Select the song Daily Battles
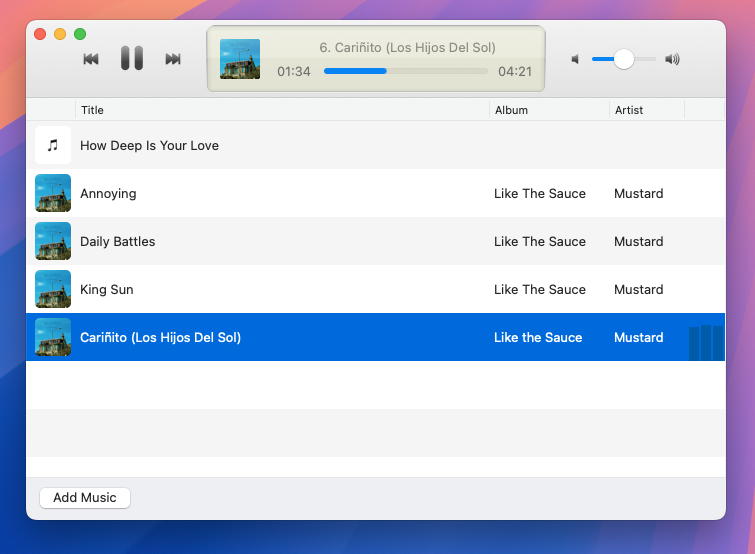The image size is (755, 554). coord(376,241)
